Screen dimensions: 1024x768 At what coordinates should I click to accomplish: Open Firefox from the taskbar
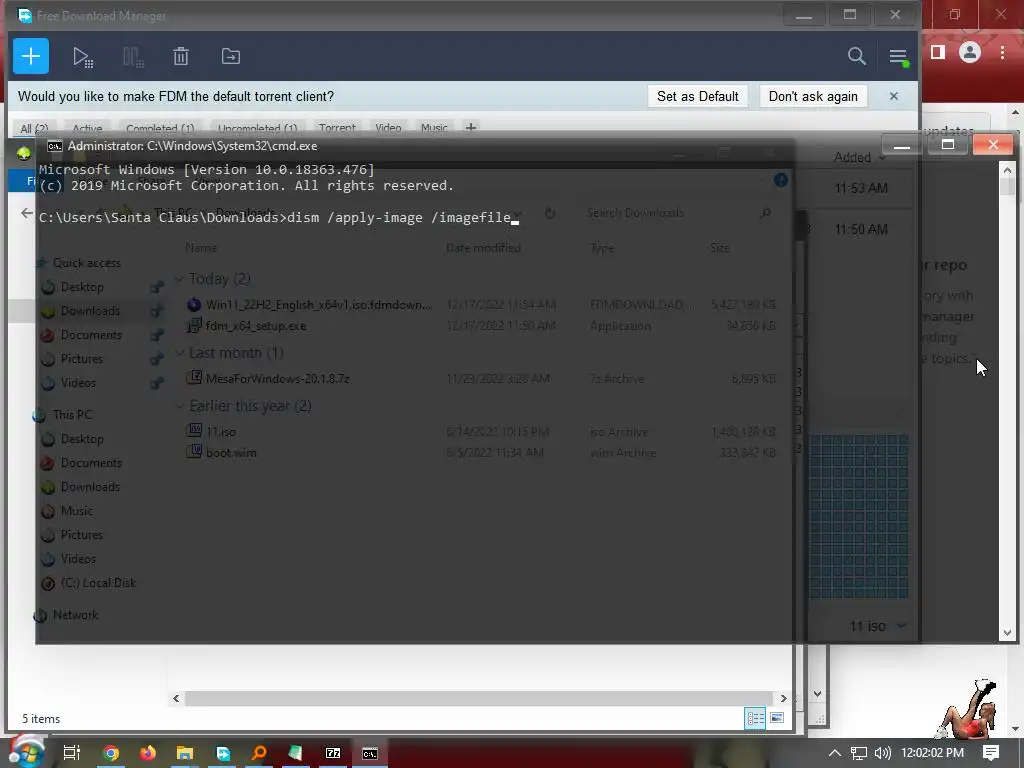tap(148, 753)
